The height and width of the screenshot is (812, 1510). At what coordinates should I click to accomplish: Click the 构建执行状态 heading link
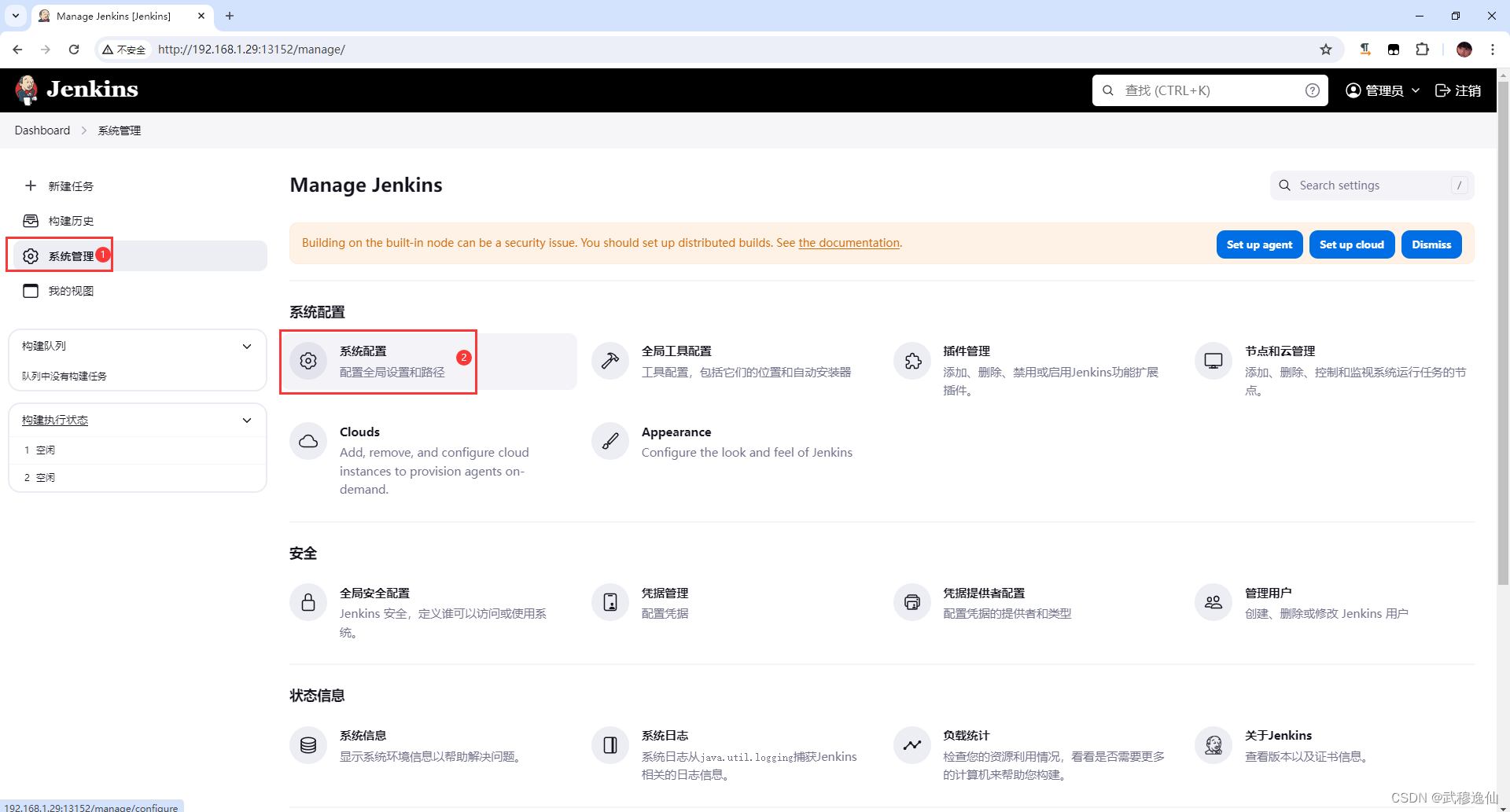pyautogui.click(x=55, y=421)
